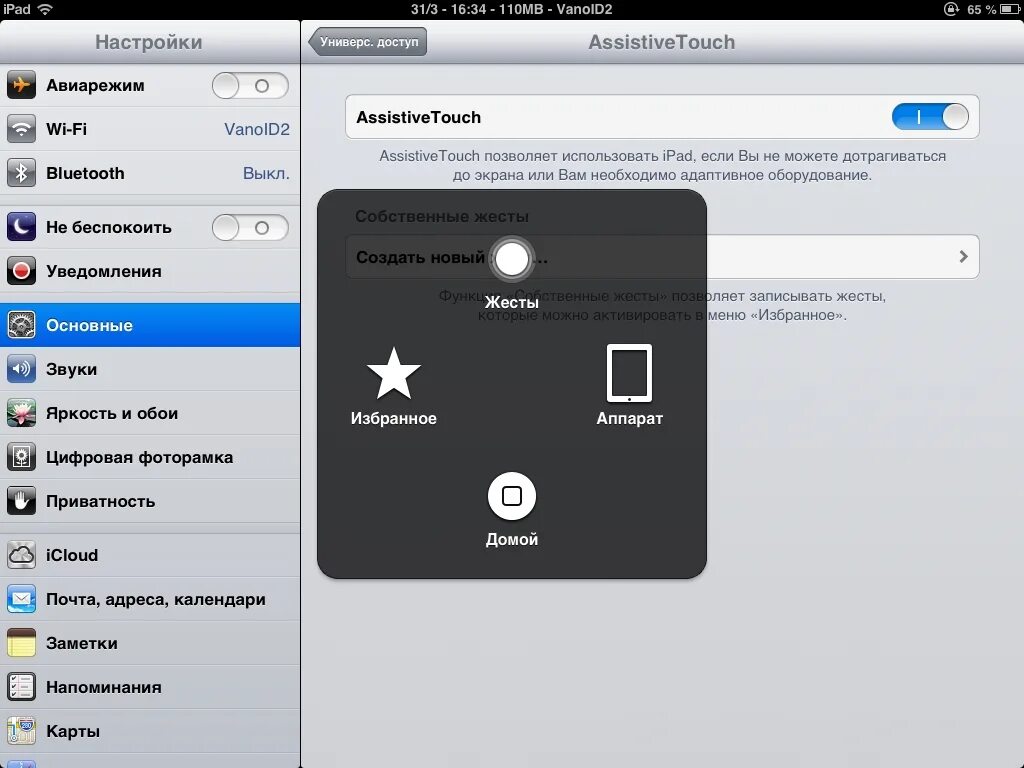Tap the Напоминания checklist icon
1024x768 pixels.
coord(21,687)
